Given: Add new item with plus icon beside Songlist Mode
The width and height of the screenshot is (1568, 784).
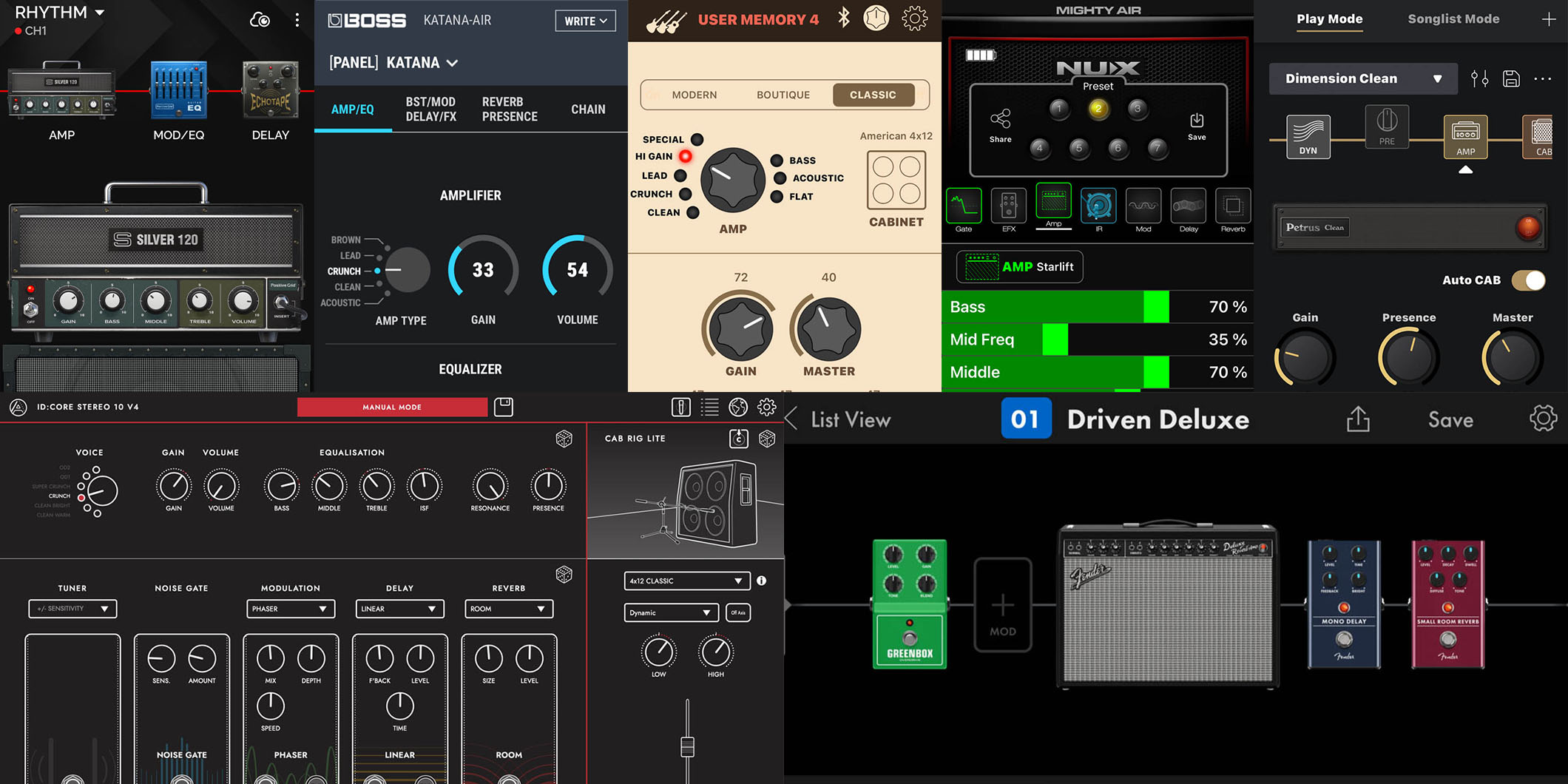Looking at the screenshot, I should (1548, 19).
